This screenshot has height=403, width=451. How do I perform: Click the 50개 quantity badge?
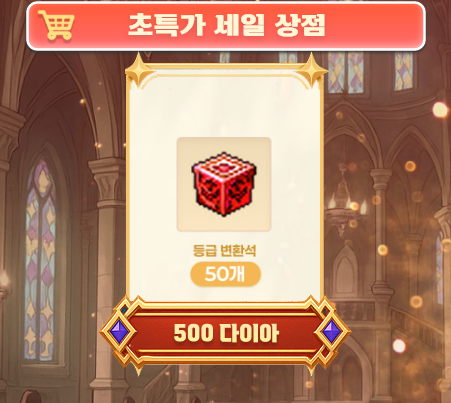pos(225,274)
